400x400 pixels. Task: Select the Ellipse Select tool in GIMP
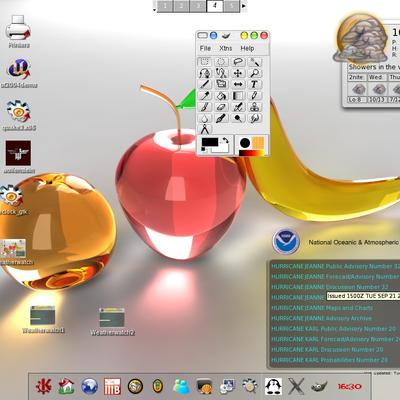coord(221,62)
